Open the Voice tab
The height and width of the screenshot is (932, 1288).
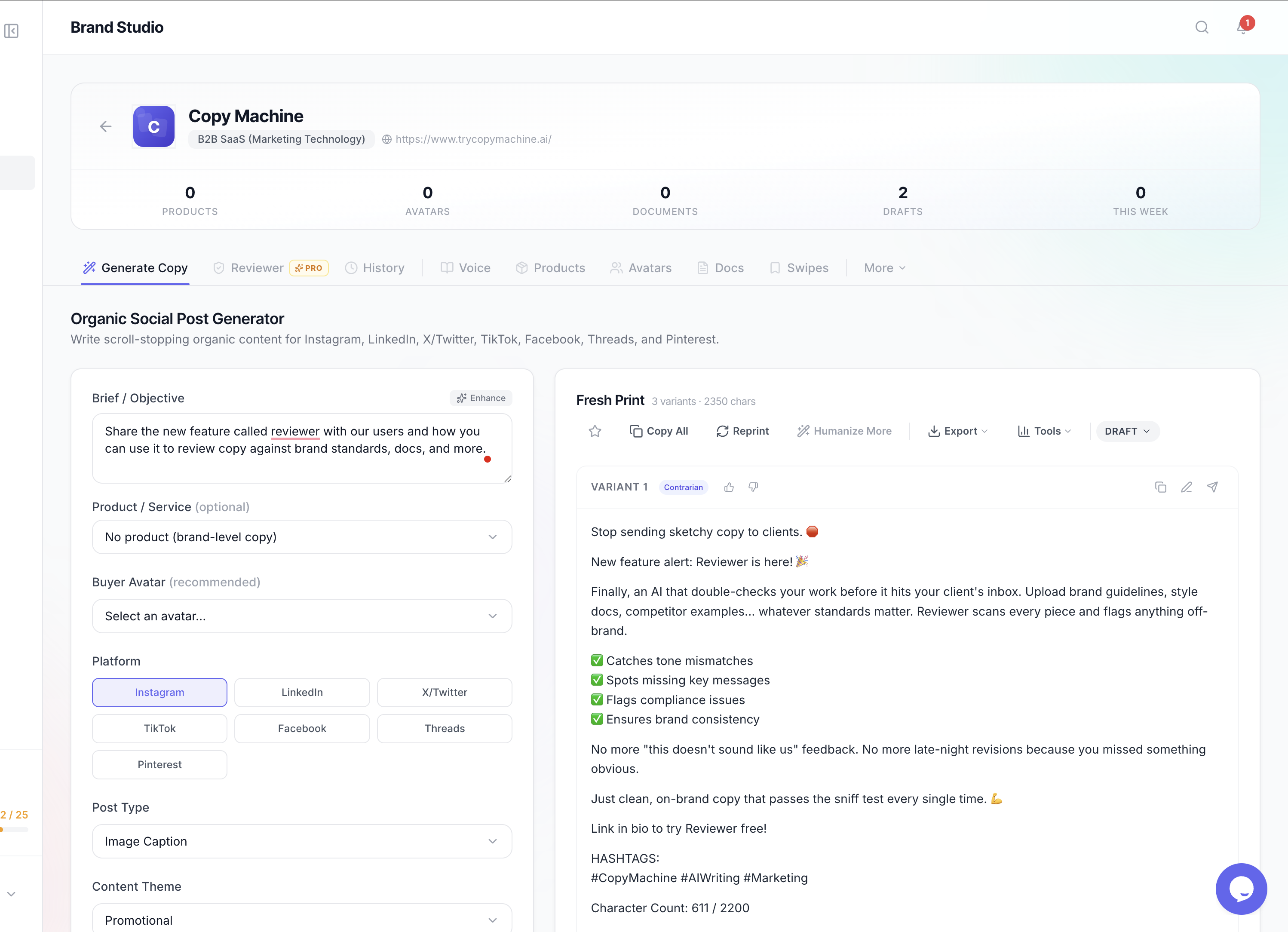(466, 267)
